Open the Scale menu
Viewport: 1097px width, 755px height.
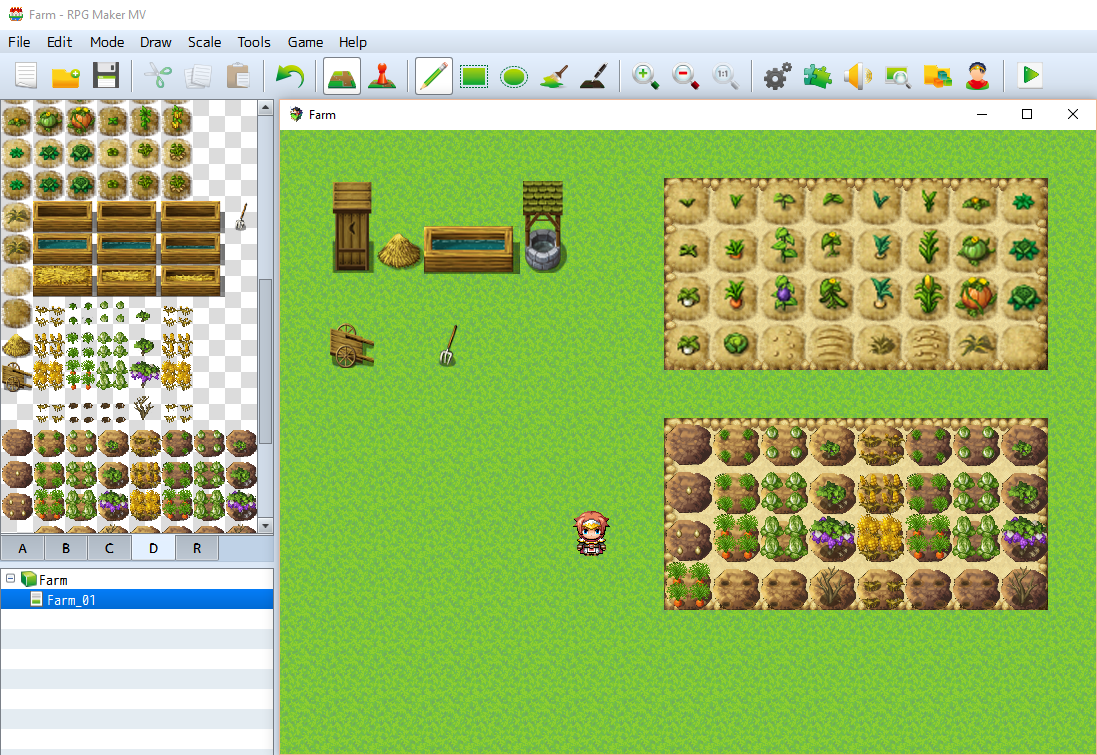click(204, 42)
